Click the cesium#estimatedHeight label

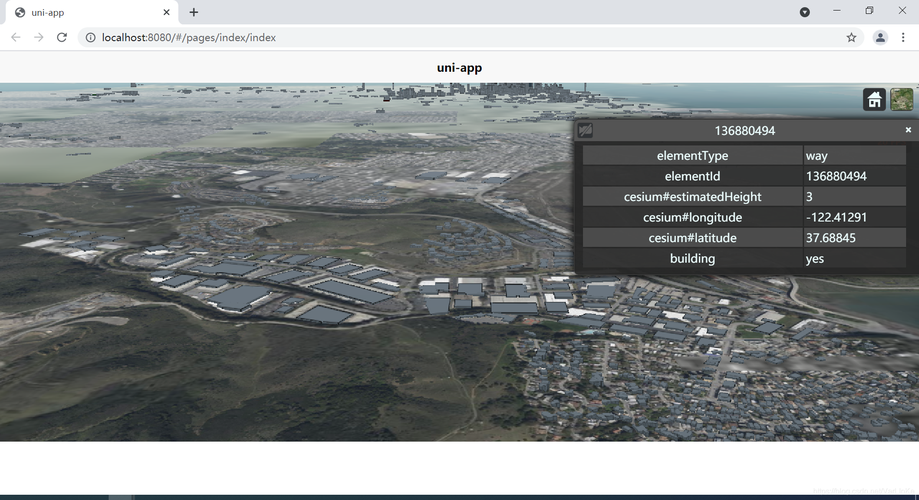[692, 196]
